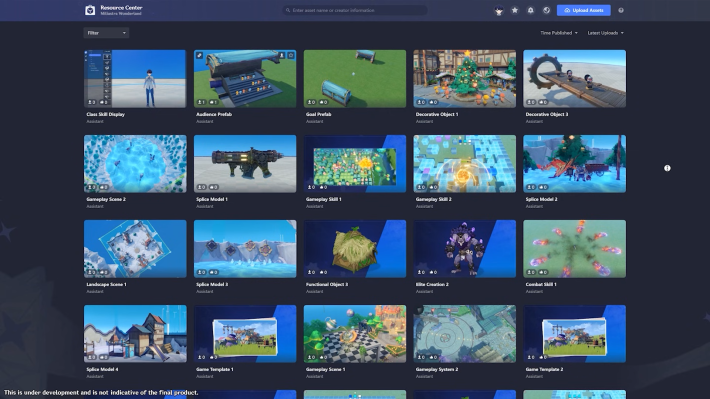Open the user avatar profile menu
Image resolution: width=710 pixels, height=399 pixels.
point(499,10)
